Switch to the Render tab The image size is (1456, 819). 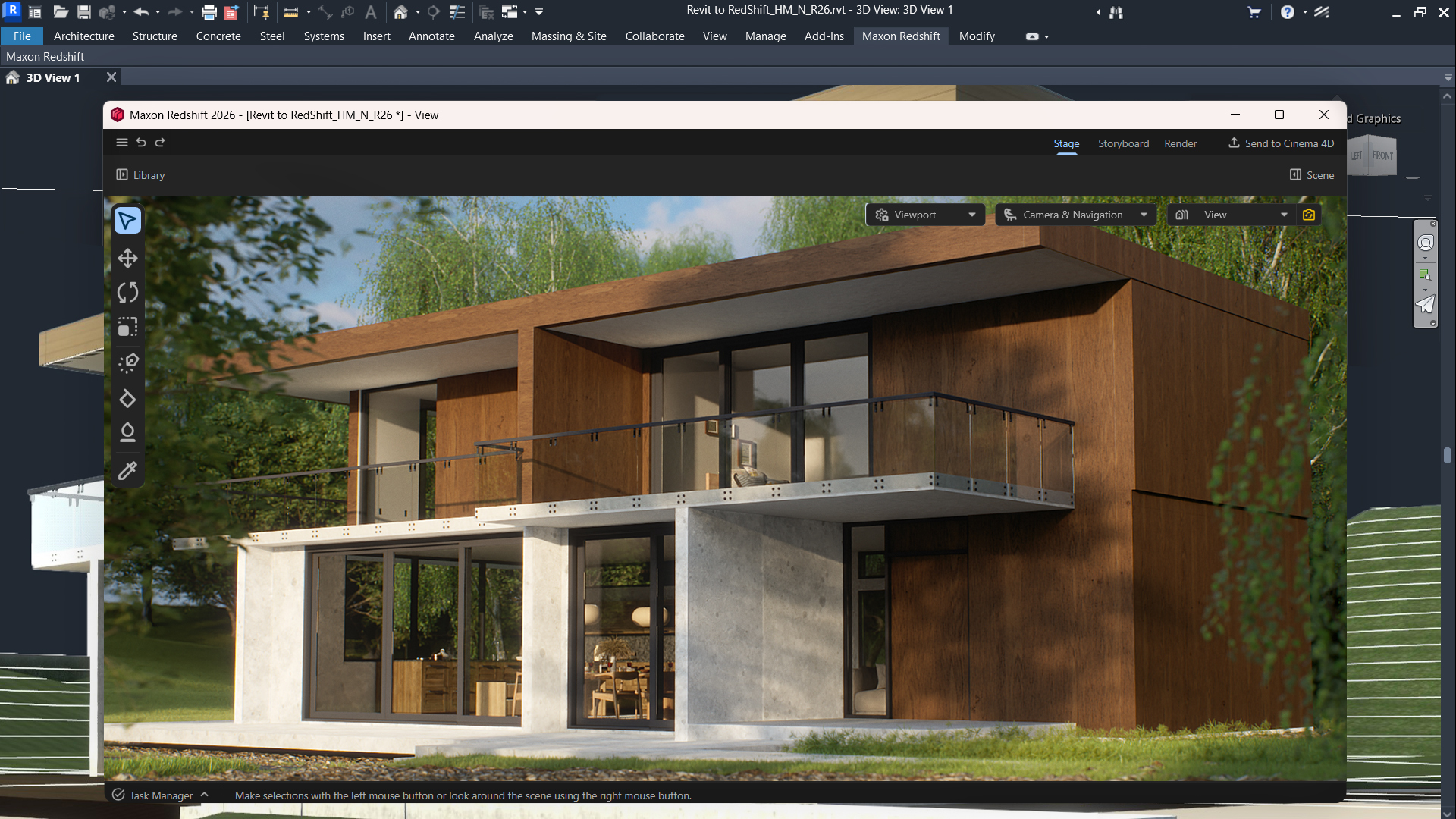1180,143
